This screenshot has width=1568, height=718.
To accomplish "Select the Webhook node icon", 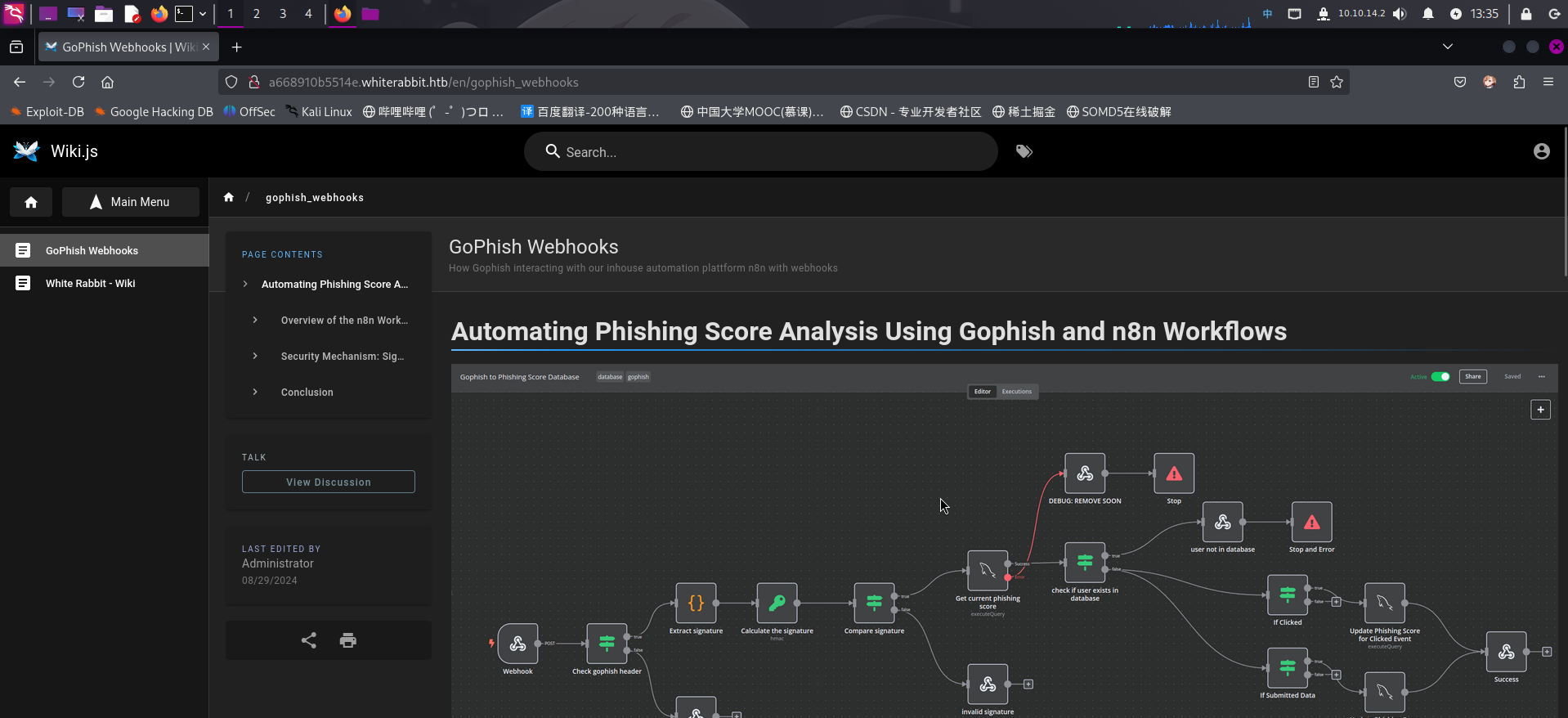I will point(517,644).
